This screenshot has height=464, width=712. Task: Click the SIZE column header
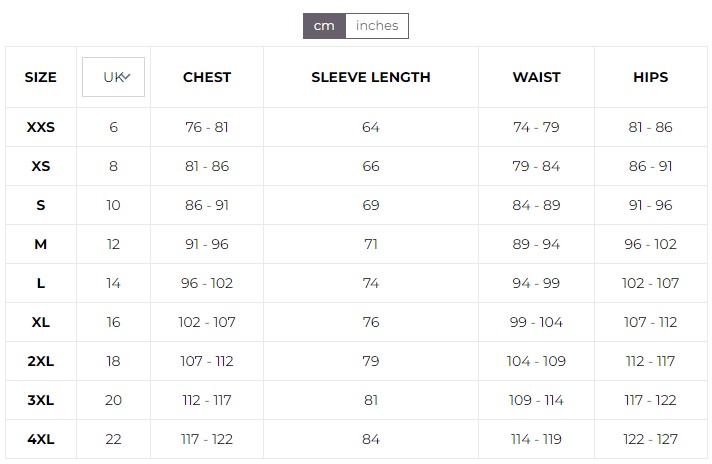pyautogui.click(x=41, y=77)
